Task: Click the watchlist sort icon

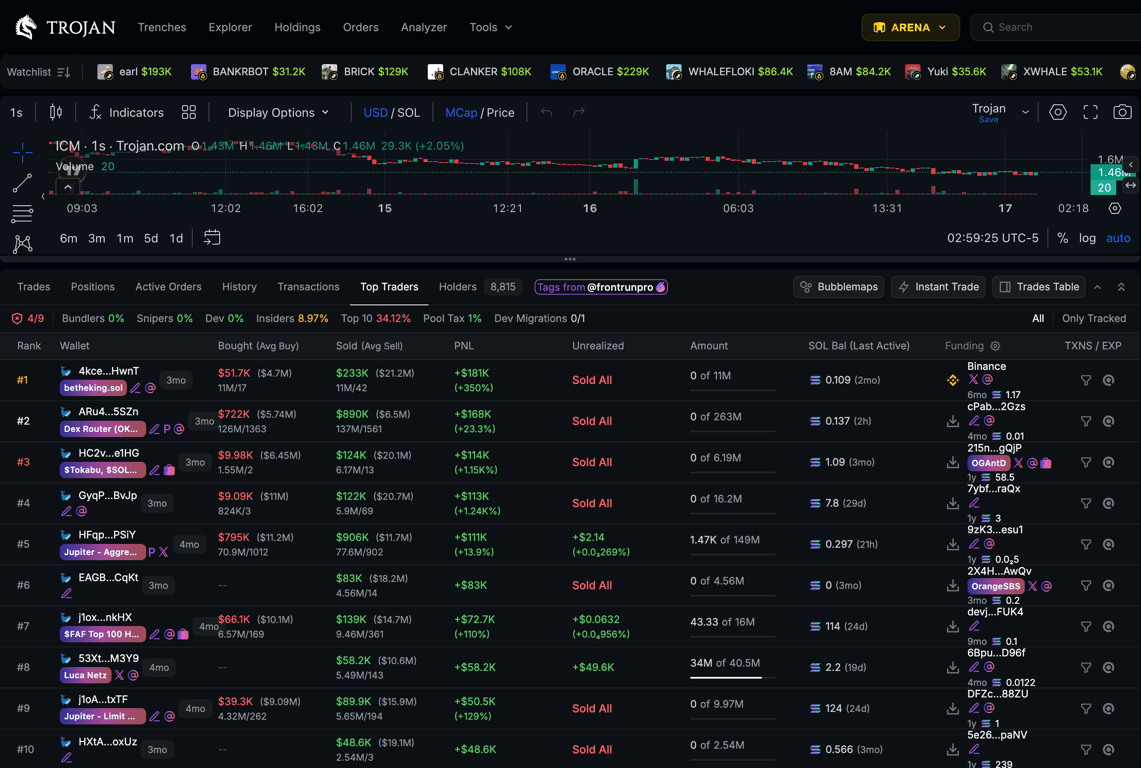Action: [64, 72]
